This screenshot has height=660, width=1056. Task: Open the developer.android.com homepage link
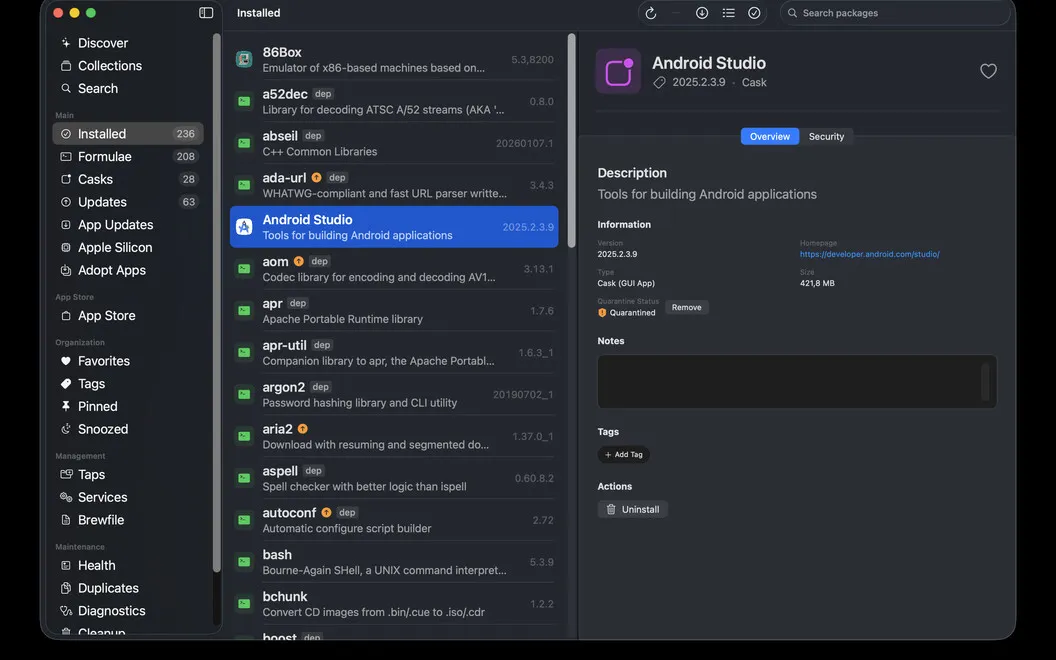(x=869, y=255)
